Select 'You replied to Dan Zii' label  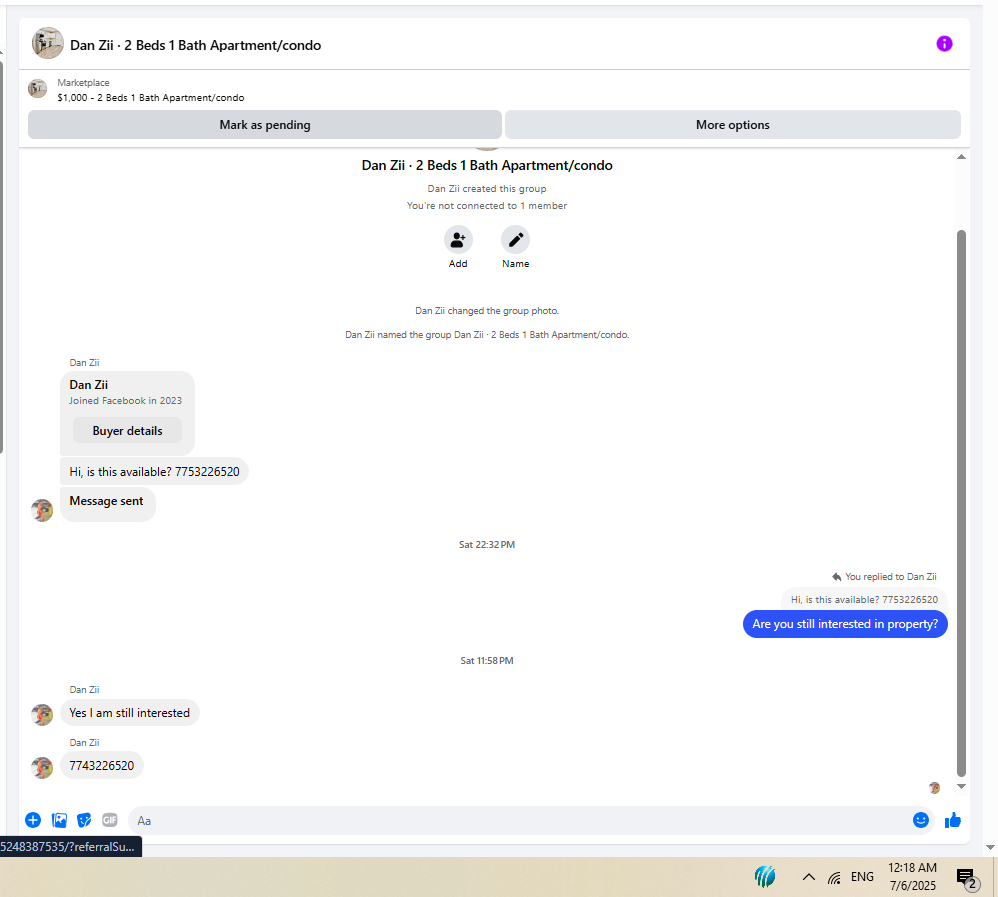pos(890,577)
